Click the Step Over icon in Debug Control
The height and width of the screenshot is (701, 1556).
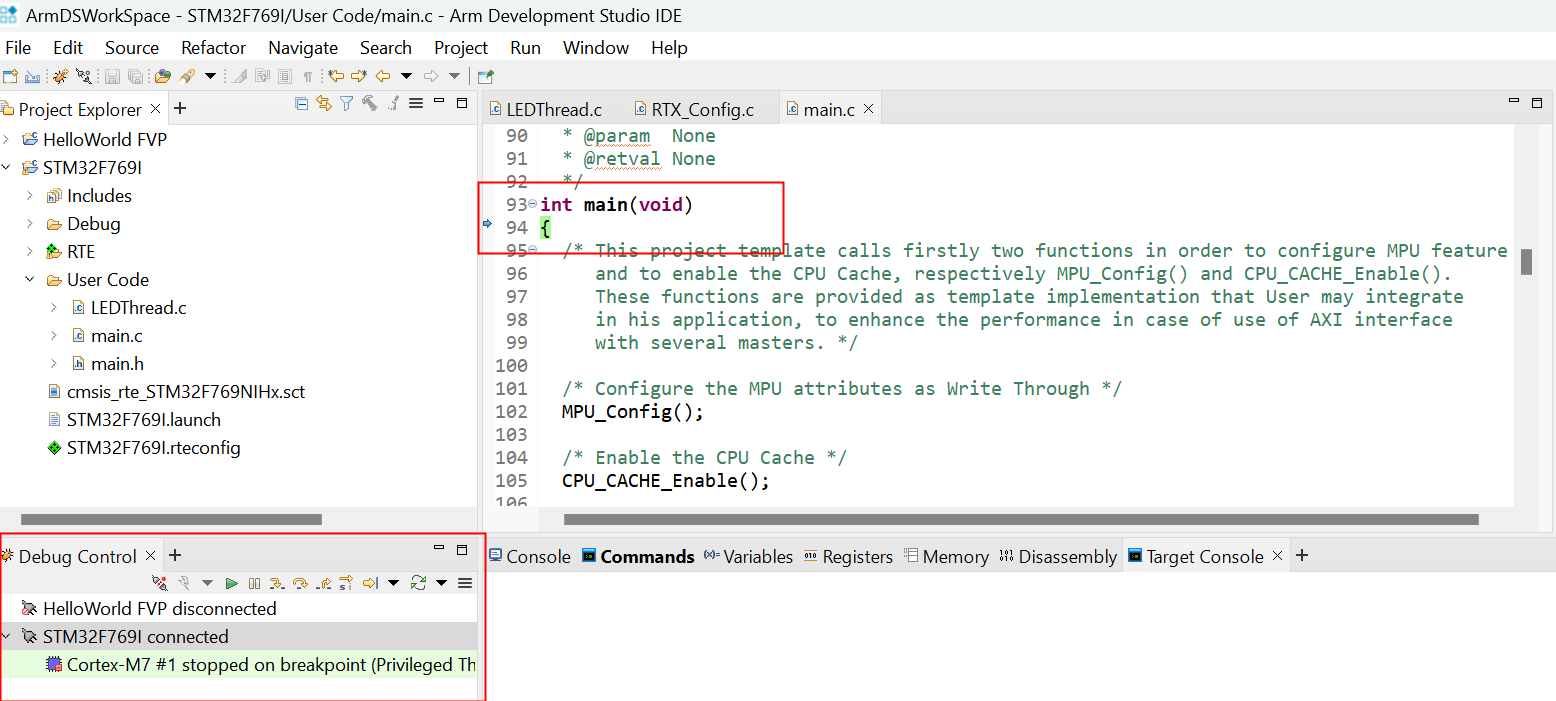tap(299, 583)
